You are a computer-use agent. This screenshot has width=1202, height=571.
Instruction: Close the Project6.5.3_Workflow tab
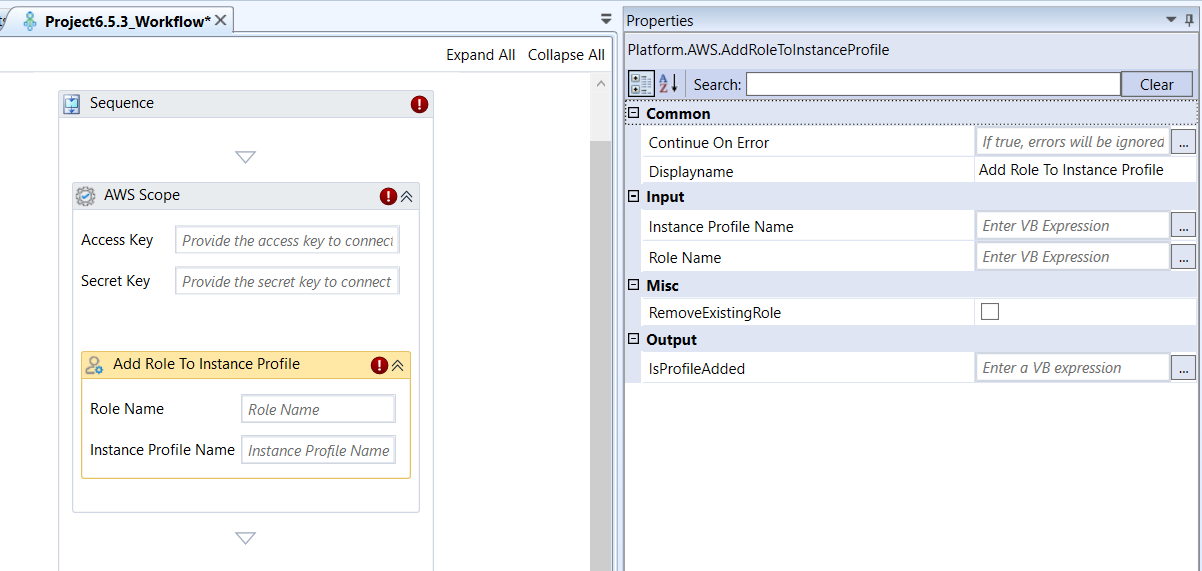click(221, 20)
